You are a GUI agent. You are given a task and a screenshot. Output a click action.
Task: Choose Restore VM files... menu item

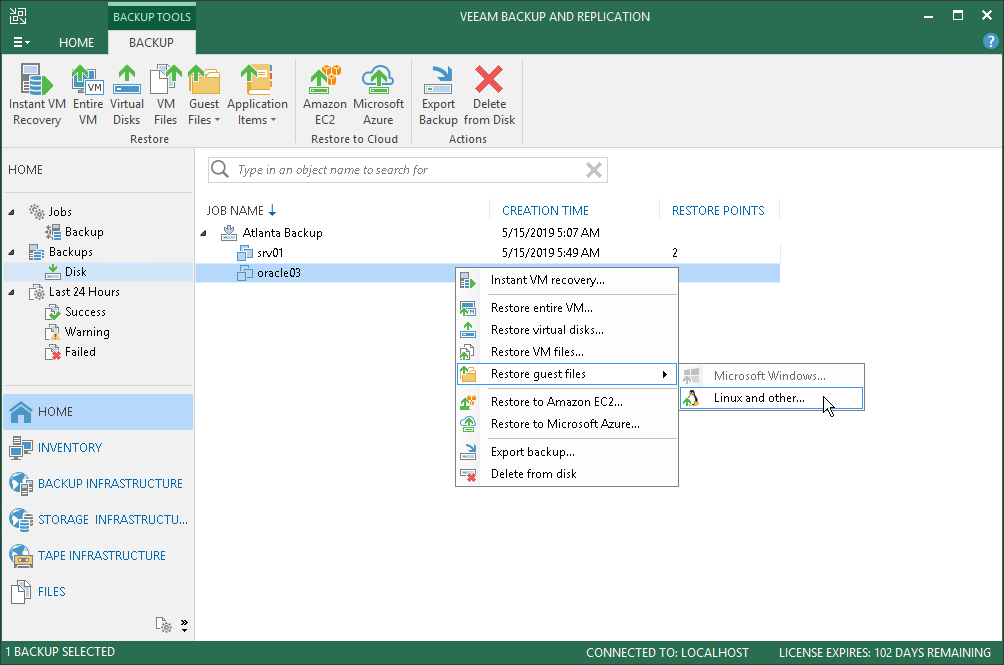(567, 352)
